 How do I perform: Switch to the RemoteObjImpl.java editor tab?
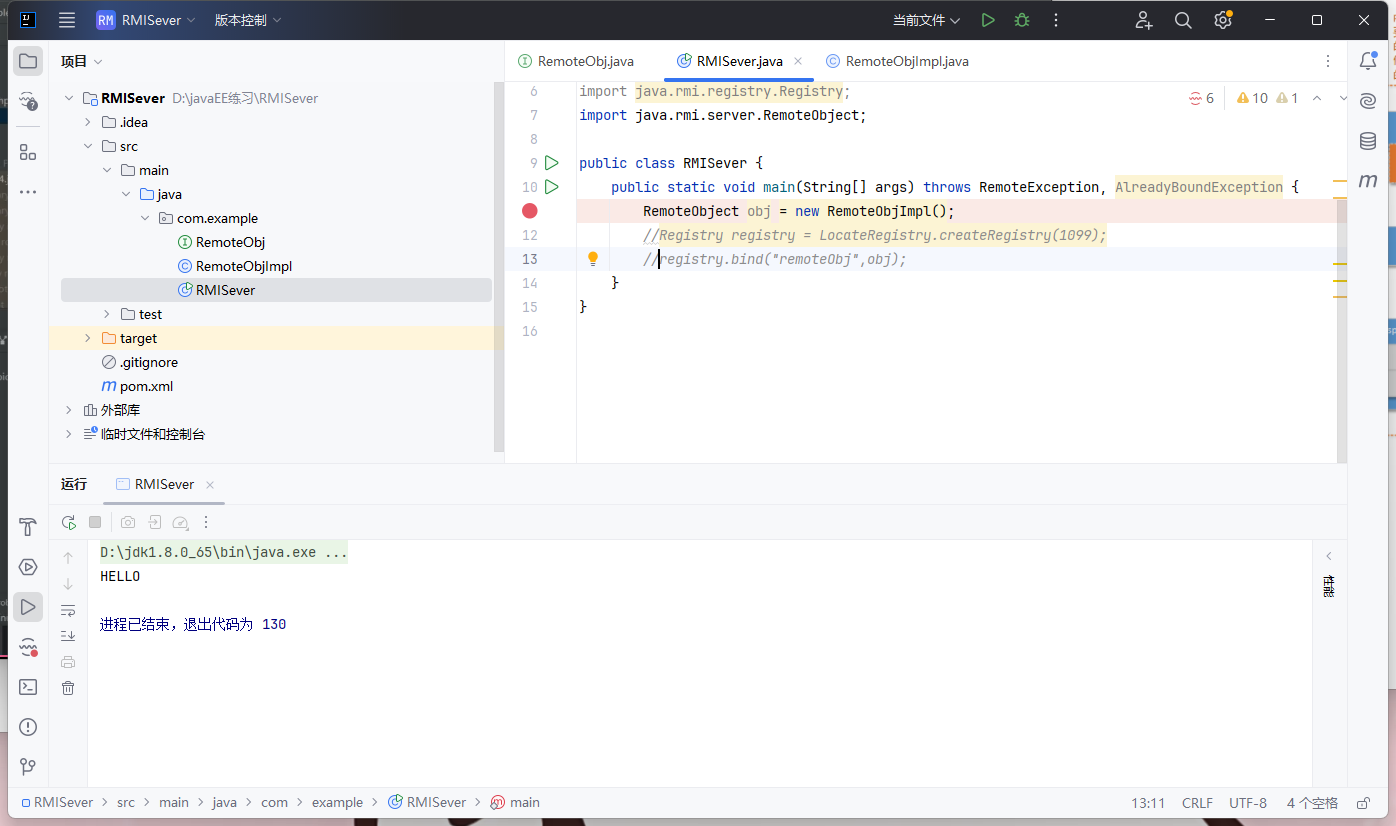point(906,61)
